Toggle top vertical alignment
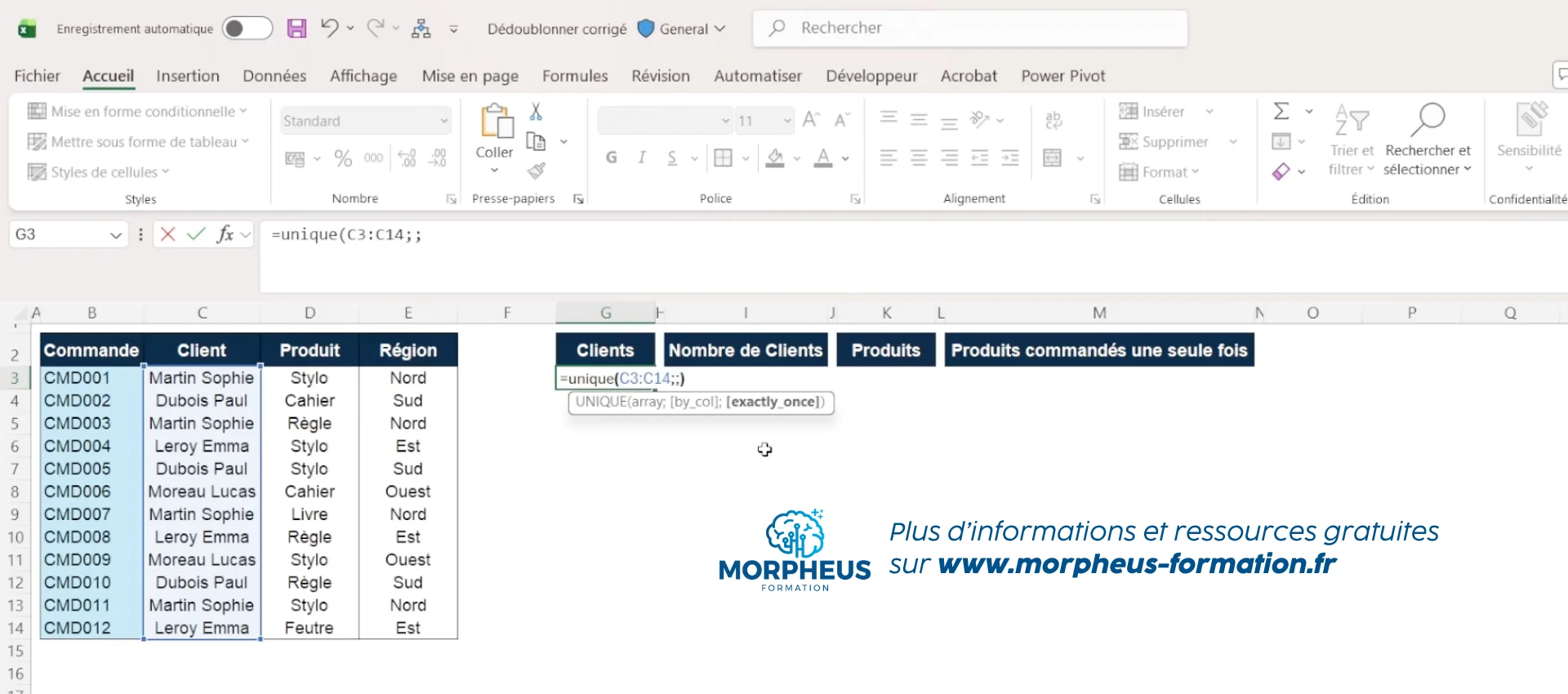Screen dimensions: 1568x694 point(889,119)
